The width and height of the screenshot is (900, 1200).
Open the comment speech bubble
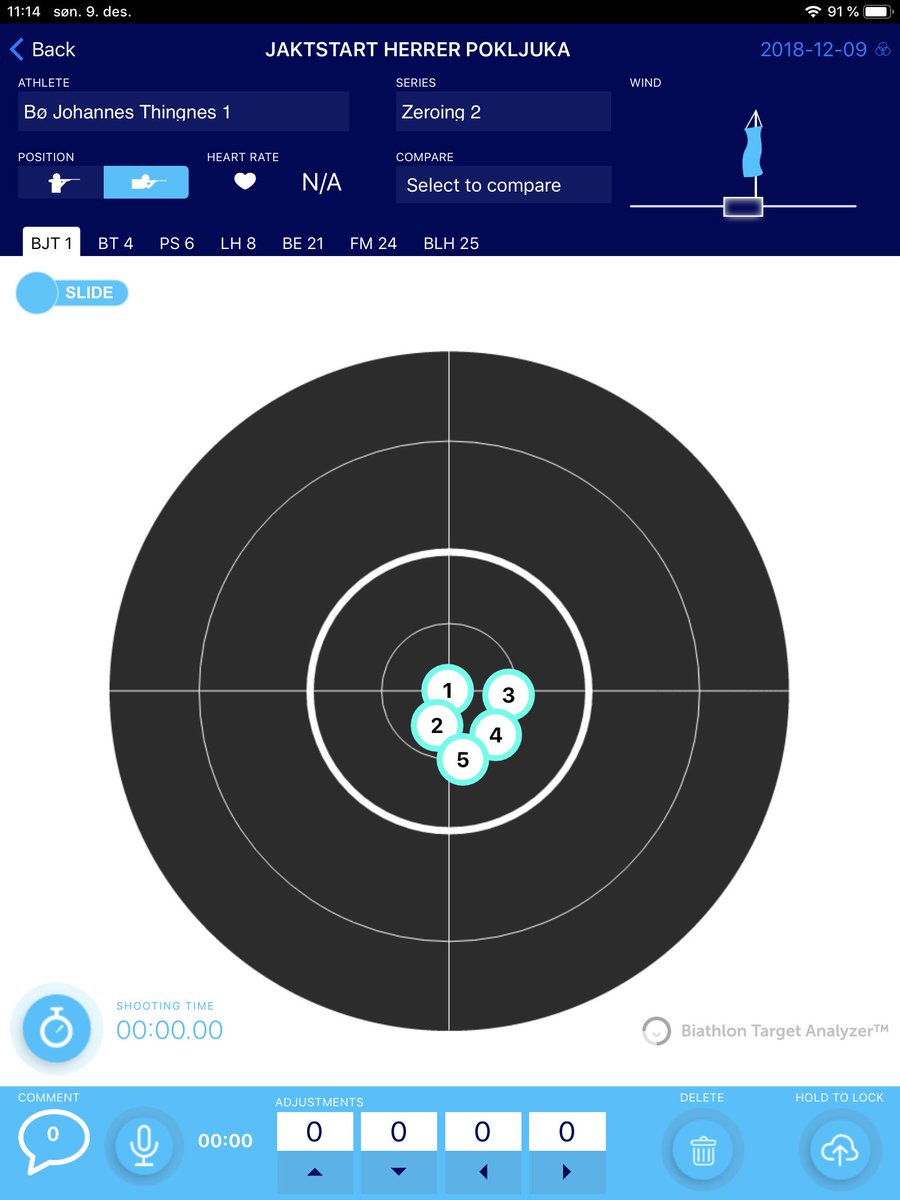tap(53, 1142)
